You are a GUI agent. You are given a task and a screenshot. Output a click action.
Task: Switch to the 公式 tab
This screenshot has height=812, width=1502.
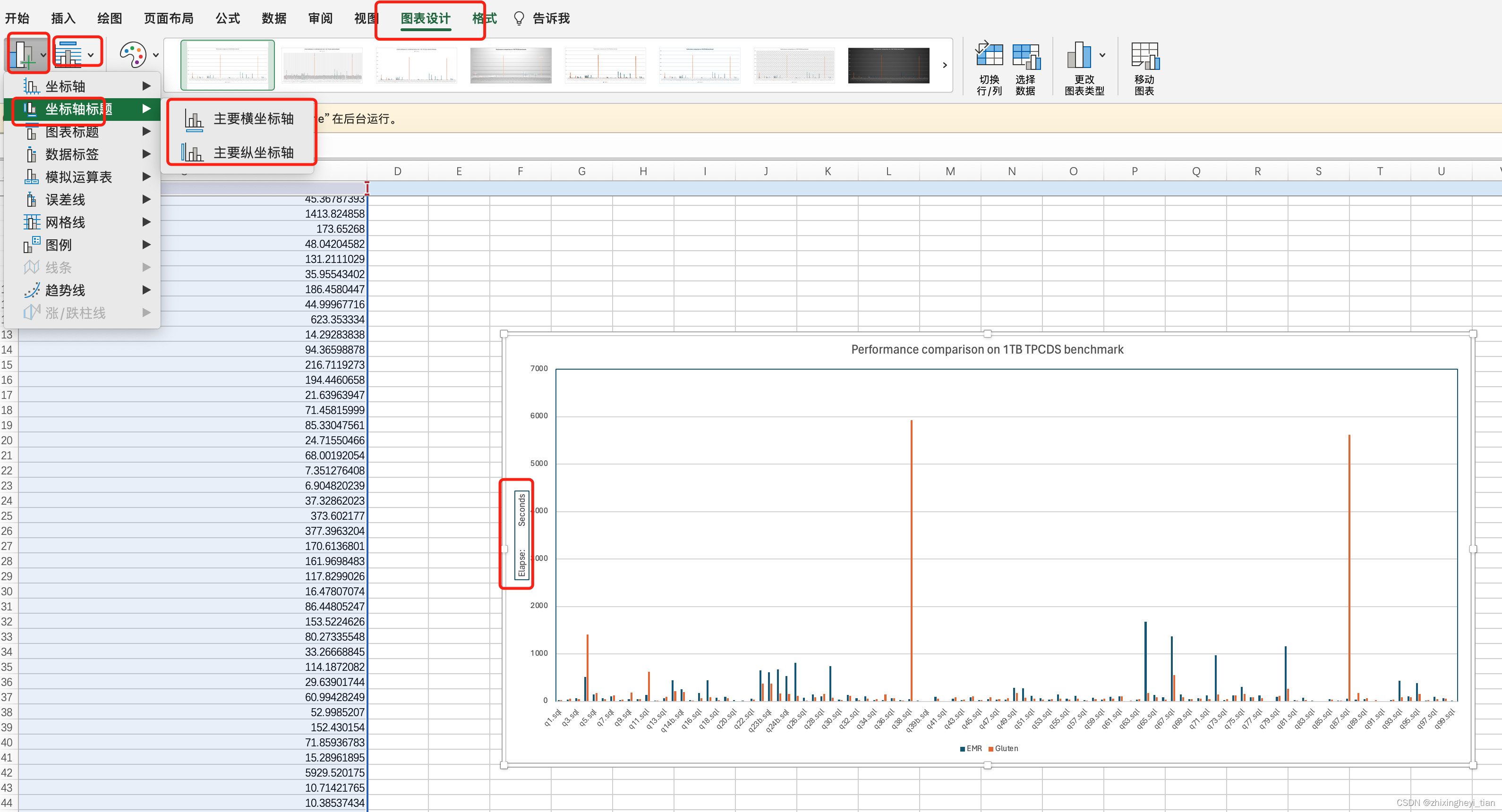coord(227,19)
